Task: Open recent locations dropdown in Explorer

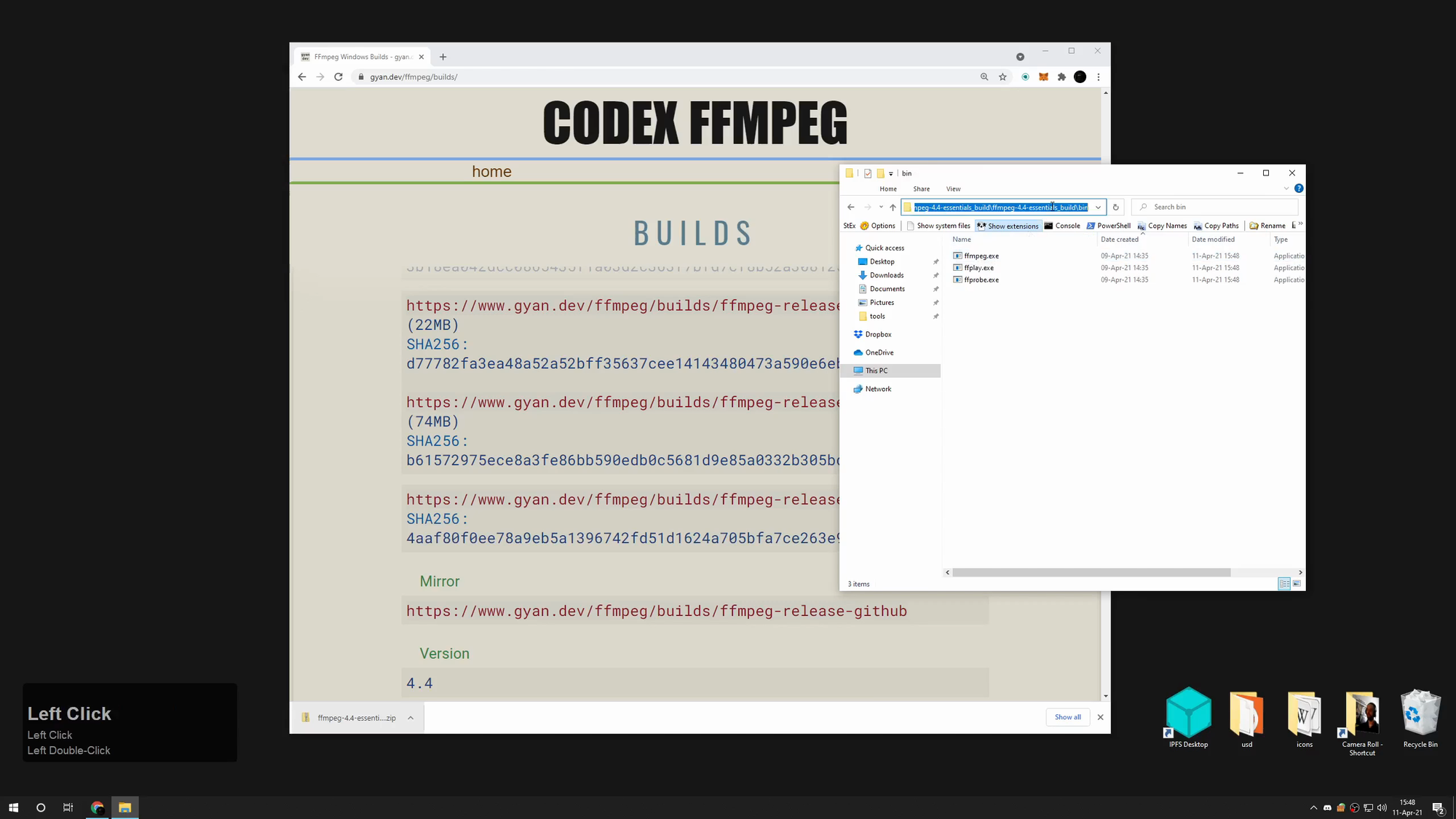Action: [x=880, y=207]
